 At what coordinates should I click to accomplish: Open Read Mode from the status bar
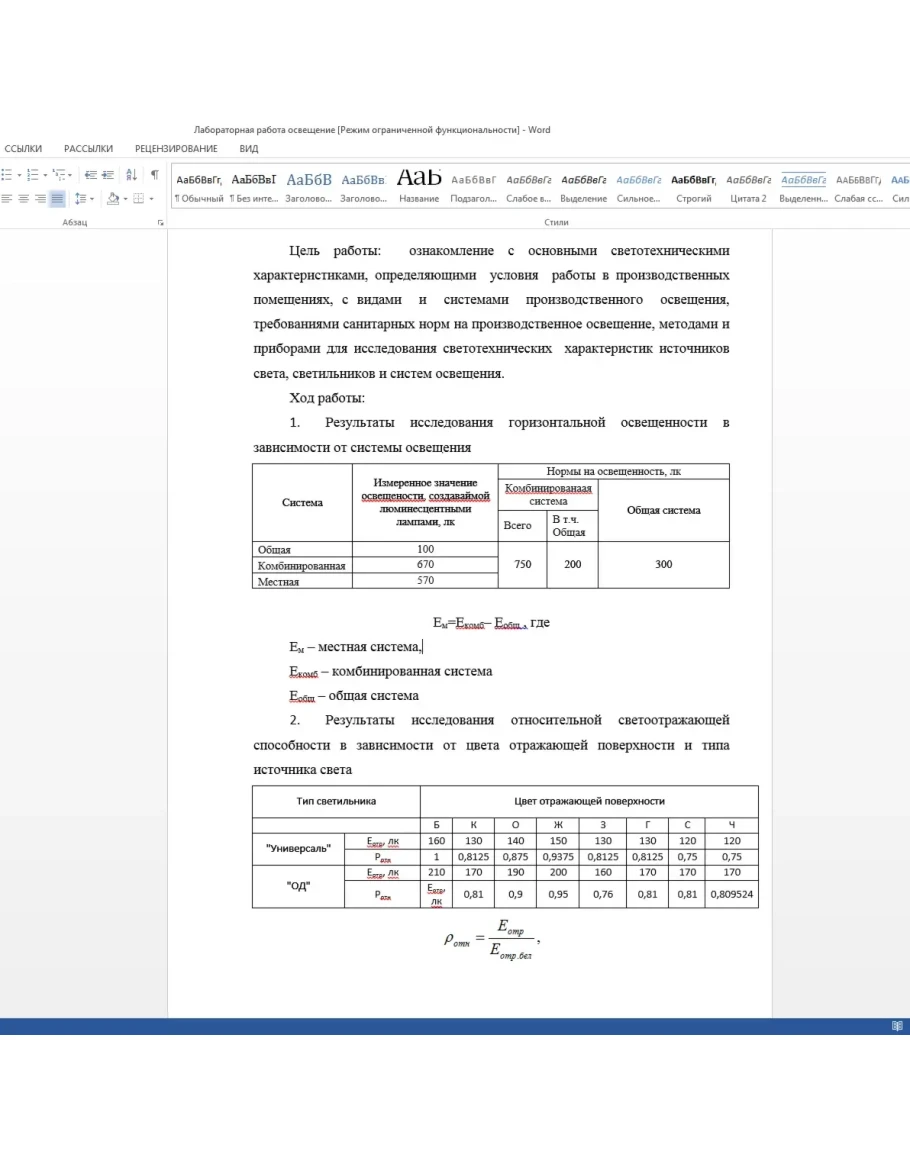point(896,1026)
